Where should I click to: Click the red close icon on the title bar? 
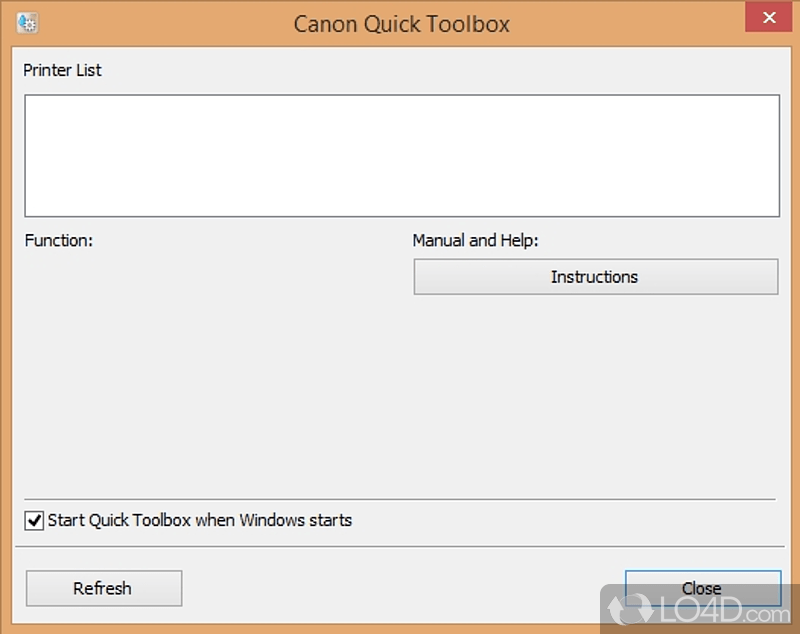769,17
